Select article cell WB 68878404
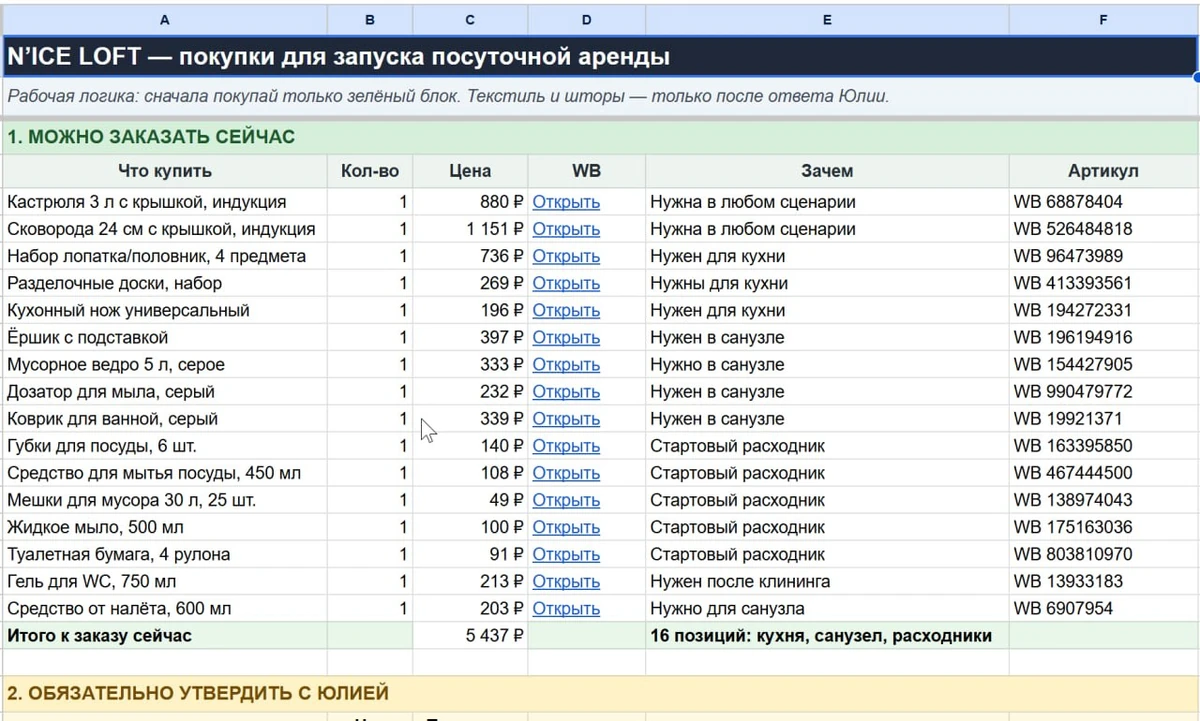The height and width of the screenshot is (721, 1200). click(1103, 202)
